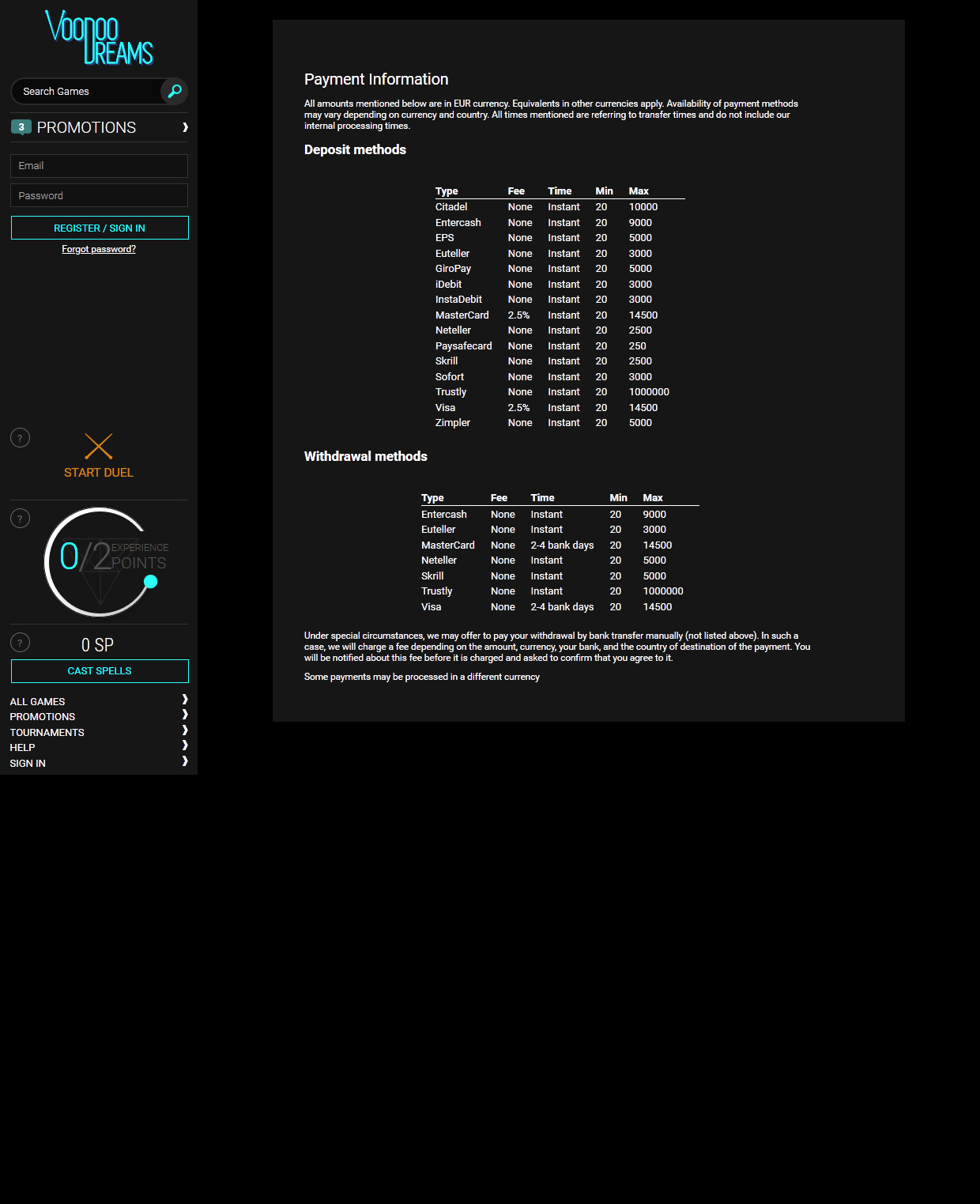Open the Tournaments menu item

(x=47, y=732)
